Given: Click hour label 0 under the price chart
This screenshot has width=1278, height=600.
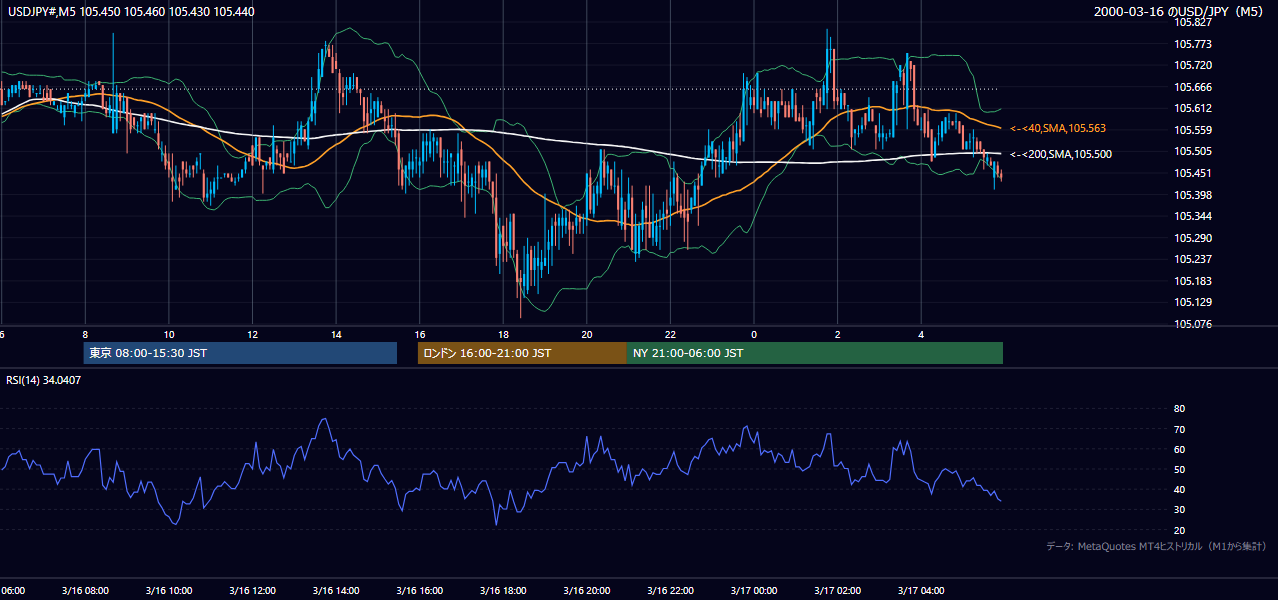Looking at the screenshot, I should point(754,334).
